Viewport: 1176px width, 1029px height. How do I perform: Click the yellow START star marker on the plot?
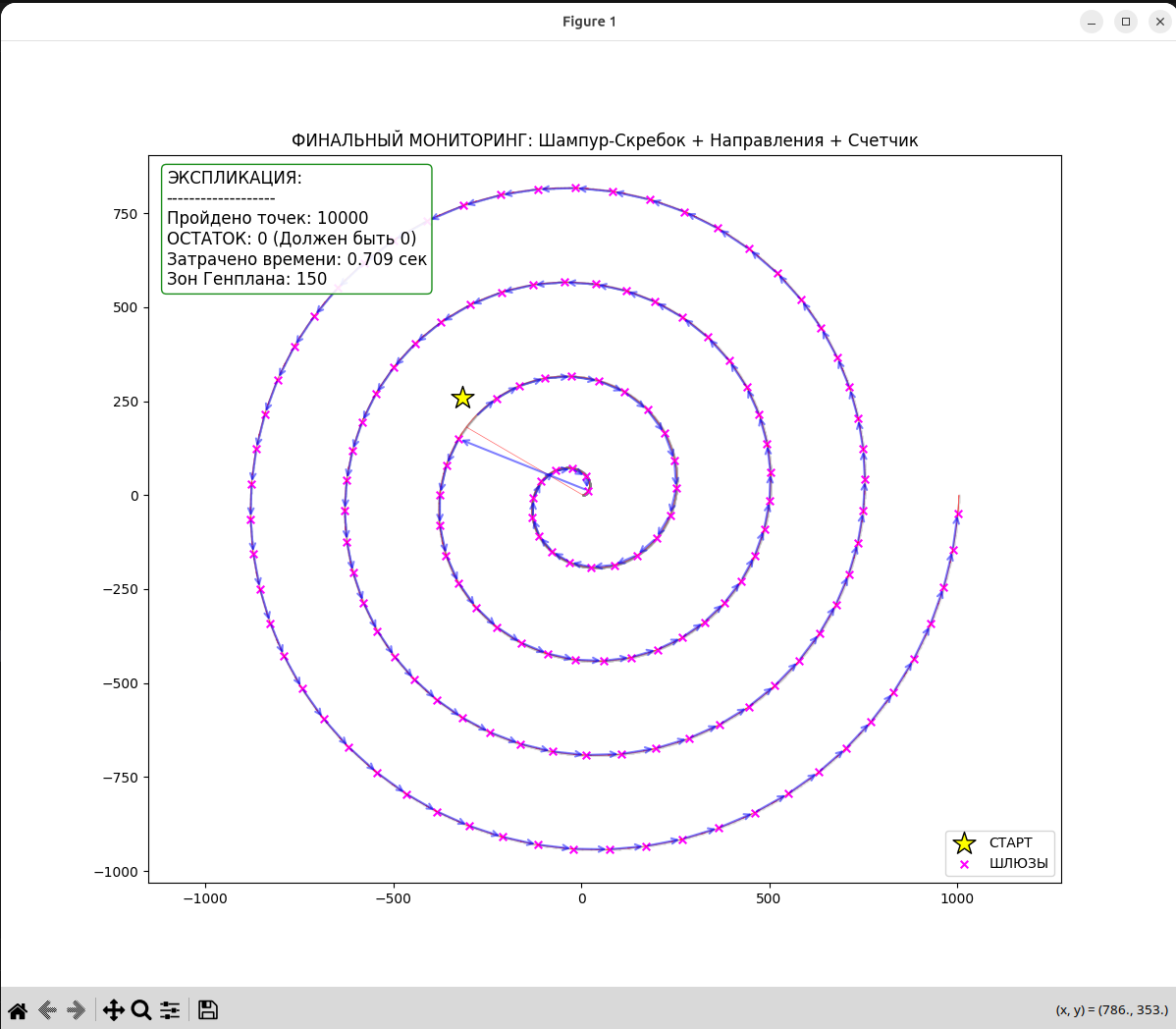click(462, 398)
